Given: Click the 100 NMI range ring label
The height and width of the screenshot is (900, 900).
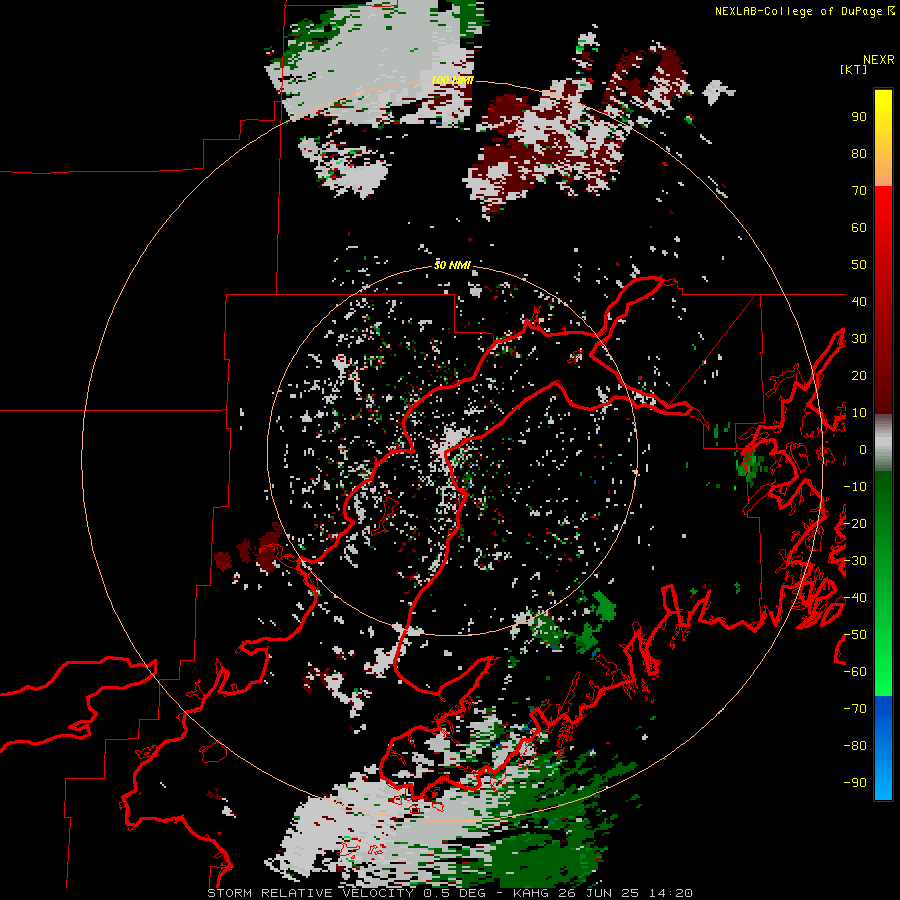Looking at the screenshot, I should [x=452, y=80].
